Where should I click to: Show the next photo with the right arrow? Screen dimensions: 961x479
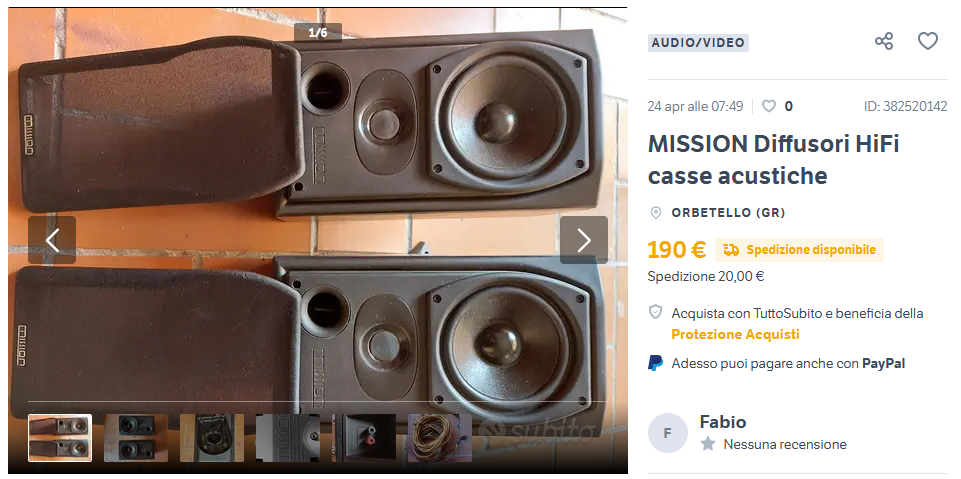pyautogui.click(x=584, y=240)
